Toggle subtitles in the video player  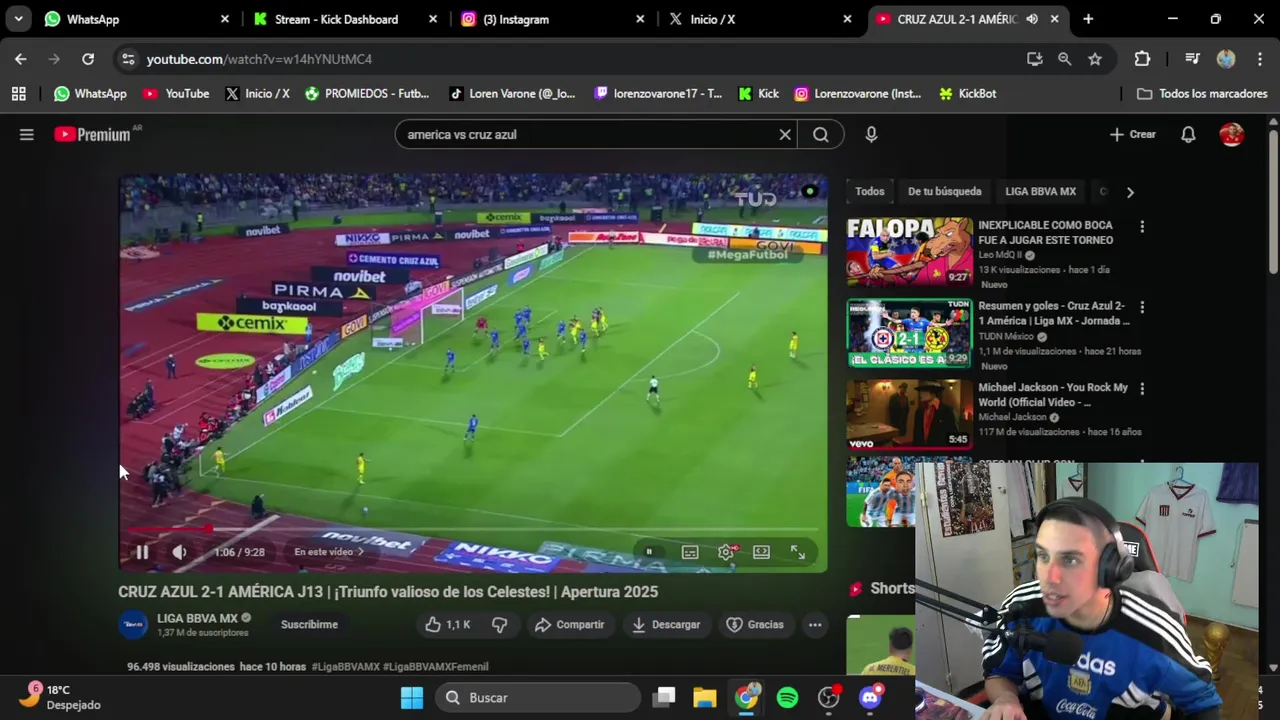click(690, 552)
